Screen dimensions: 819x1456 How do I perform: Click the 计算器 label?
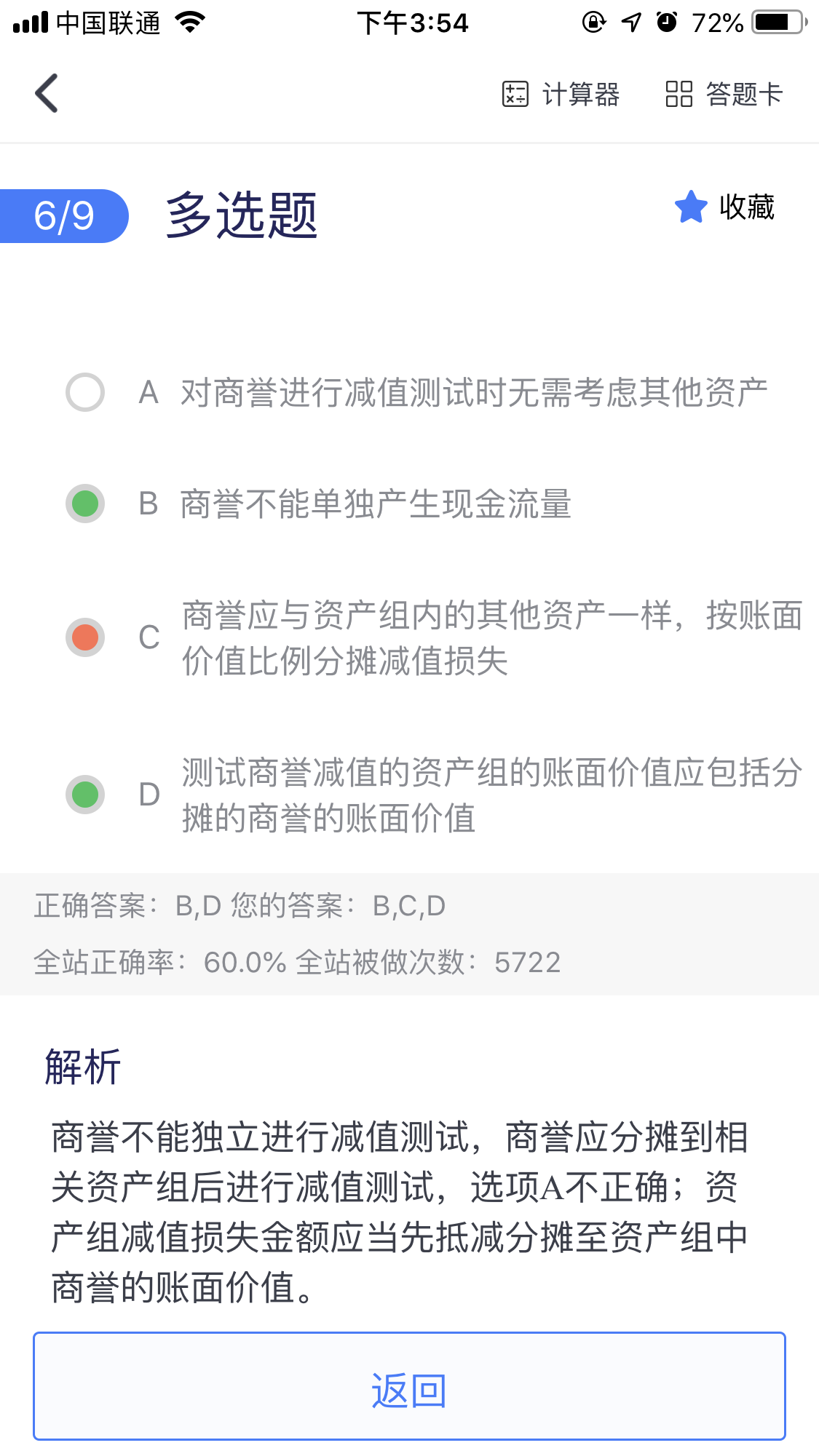[581, 94]
